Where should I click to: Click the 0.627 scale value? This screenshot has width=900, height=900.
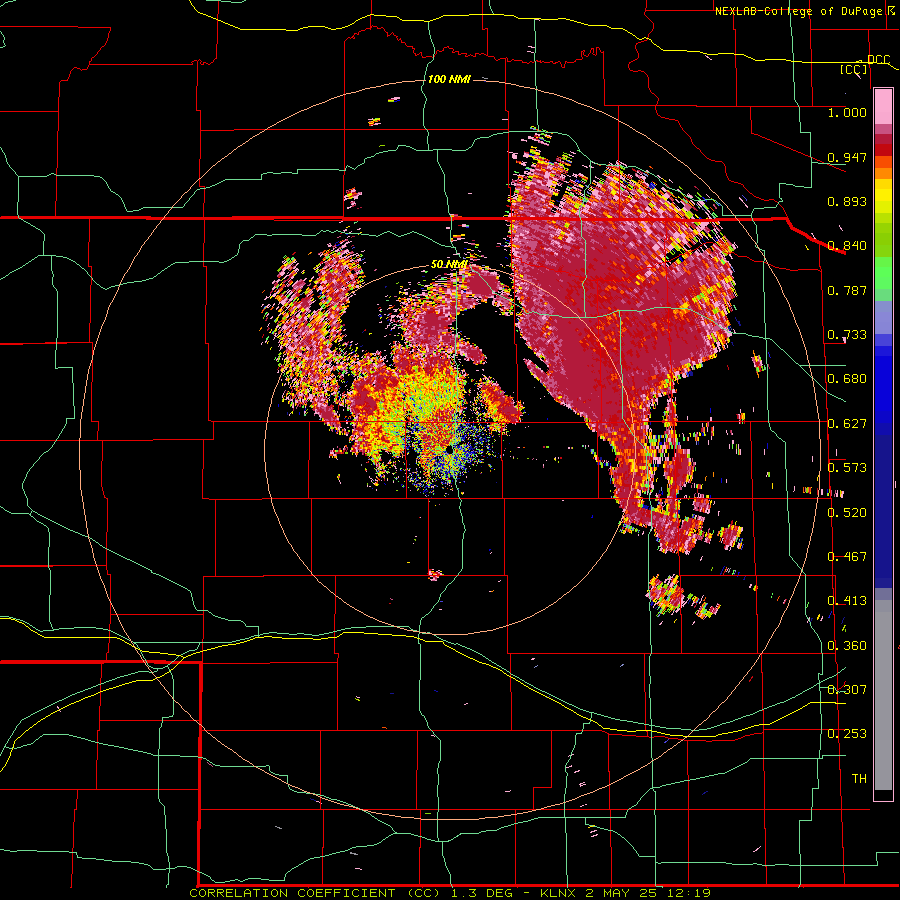point(847,424)
